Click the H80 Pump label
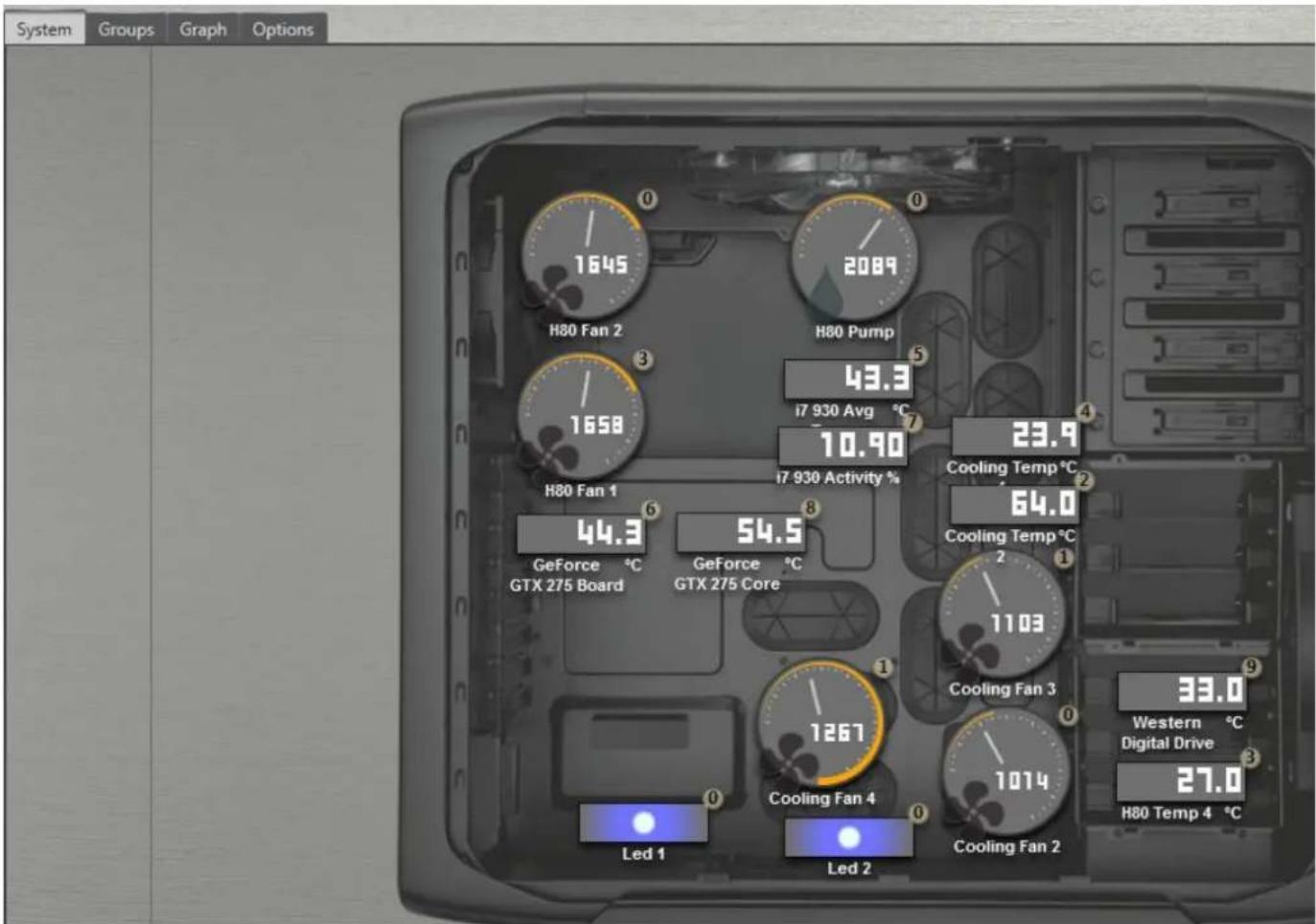Screen dimensions: 1316x924 click(854, 332)
